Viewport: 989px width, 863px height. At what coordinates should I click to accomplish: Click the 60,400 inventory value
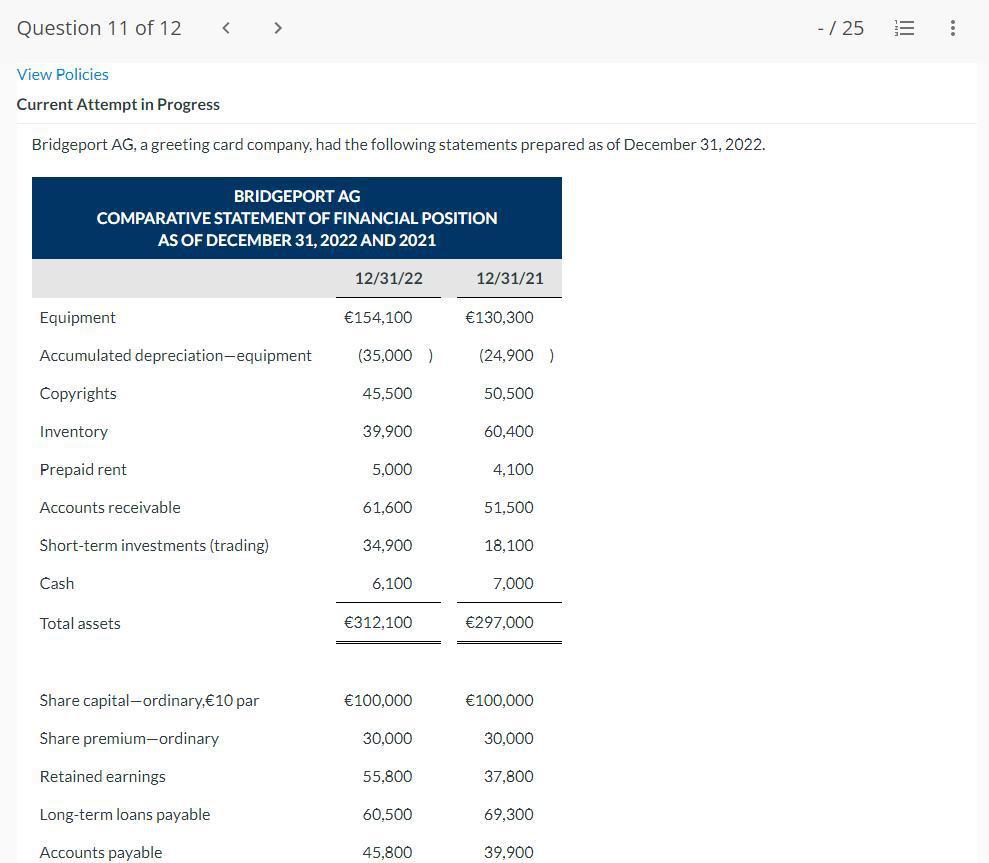coord(508,432)
